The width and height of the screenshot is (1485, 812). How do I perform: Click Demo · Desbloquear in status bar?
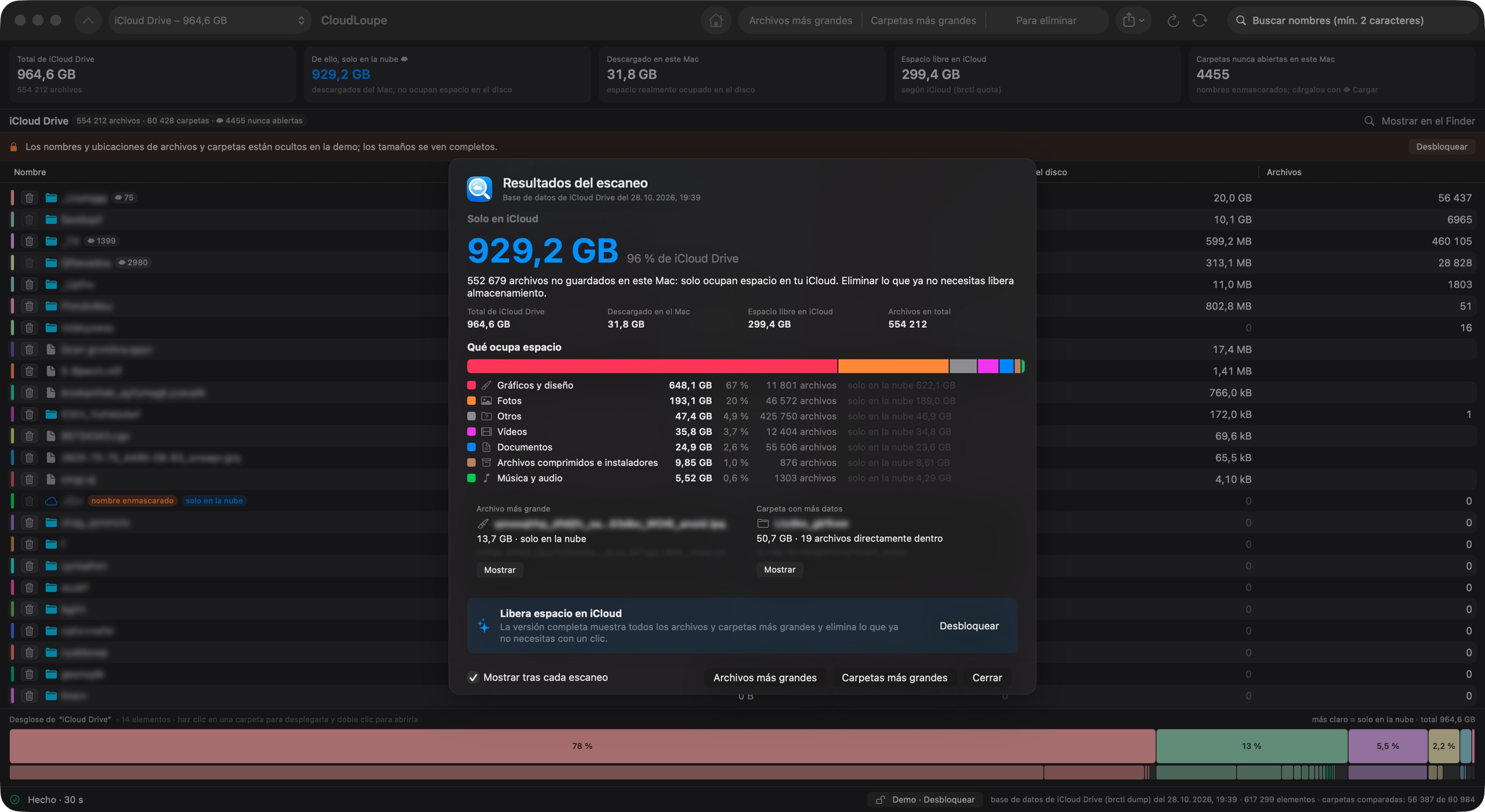925,800
